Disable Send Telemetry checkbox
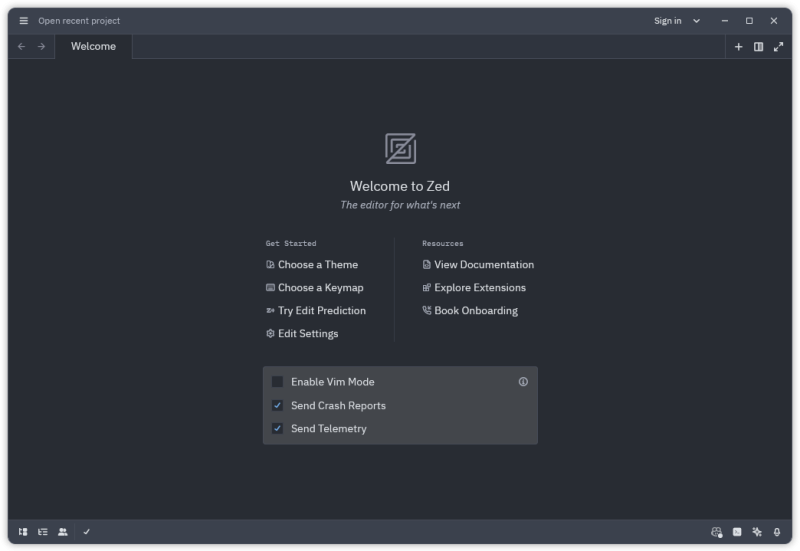This screenshot has width=800, height=551. [x=278, y=428]
